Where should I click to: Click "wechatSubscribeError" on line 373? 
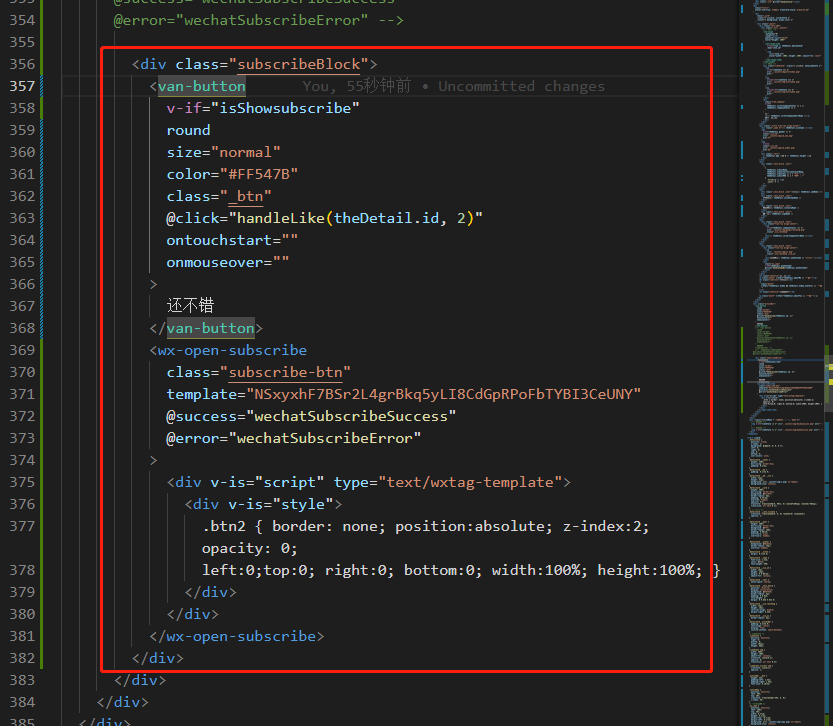coord(325,439)
